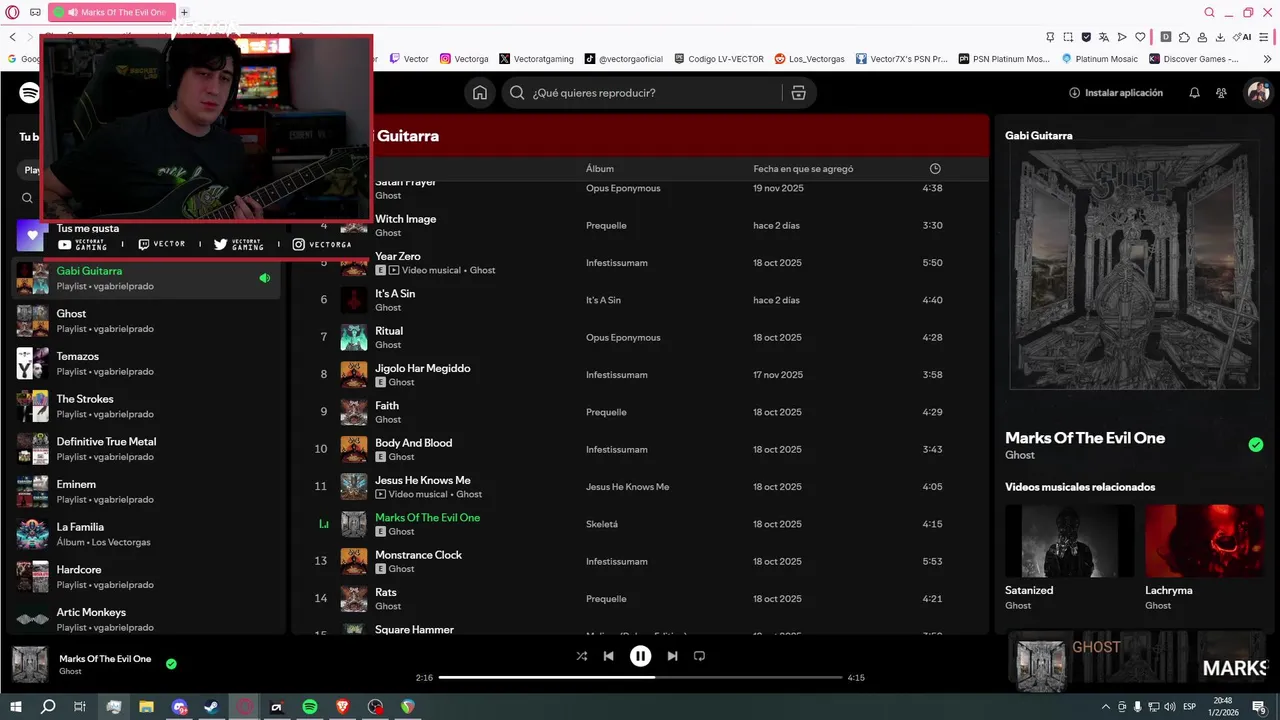Open the Satanized related music video
The height and width of the screenshot is (720, 1280).
coord(1069,541)
